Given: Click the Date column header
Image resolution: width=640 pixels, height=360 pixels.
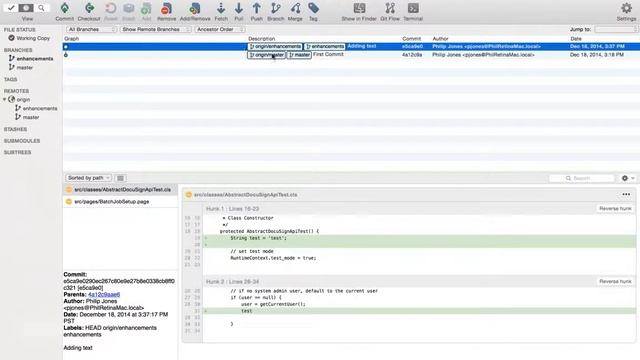Looking at the screenshot, I should point(576,39).
